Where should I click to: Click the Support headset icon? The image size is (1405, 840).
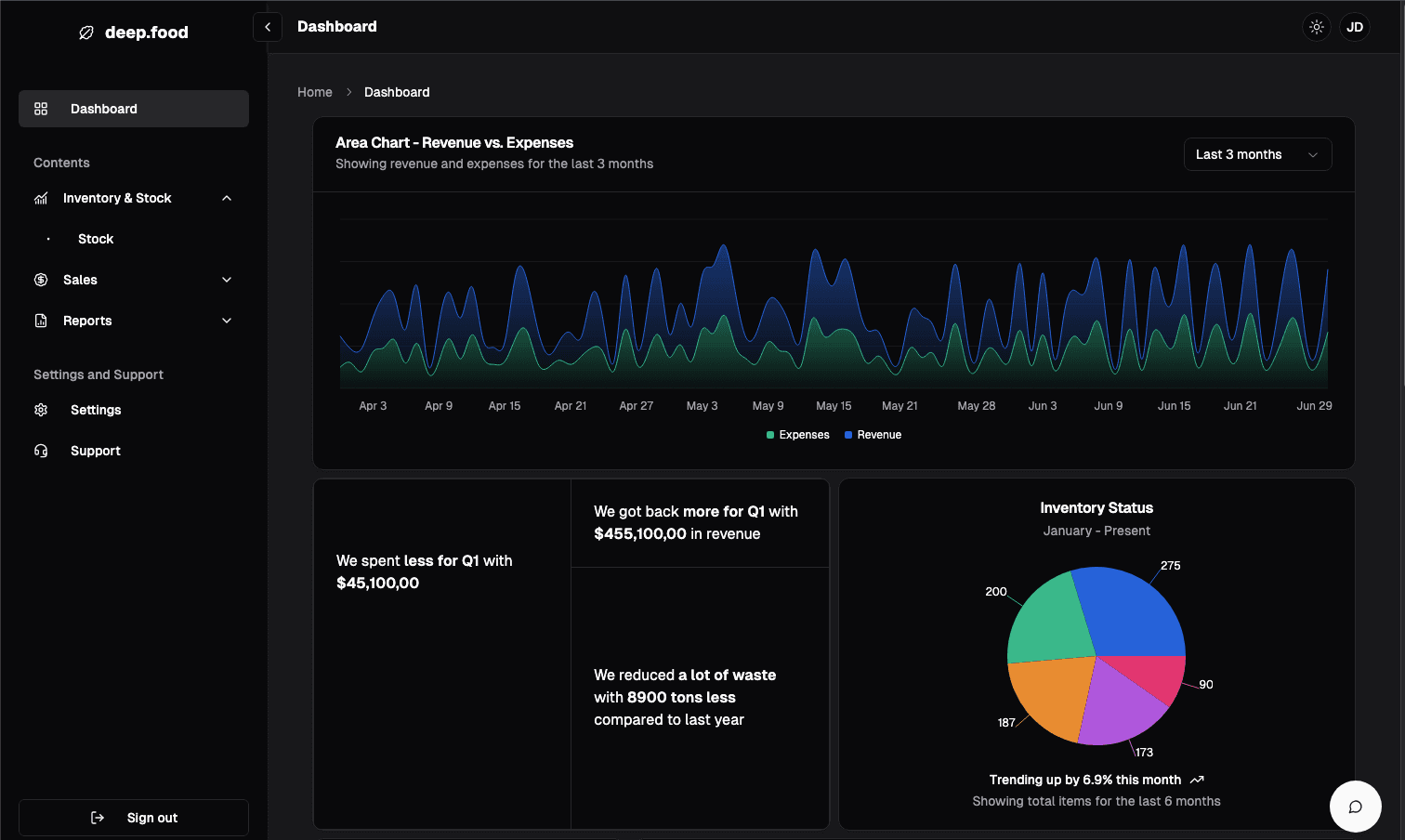click(41, 451)
